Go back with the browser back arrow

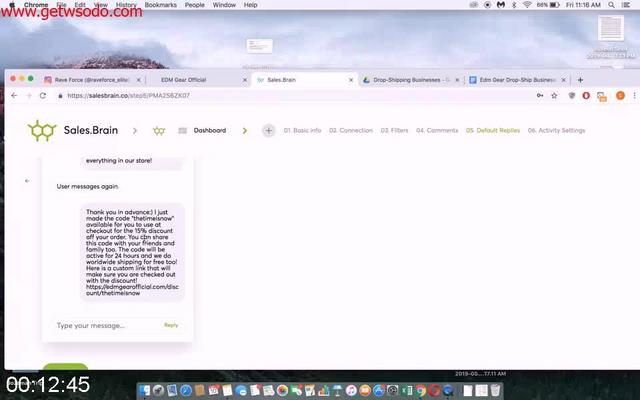click(14, 96)
